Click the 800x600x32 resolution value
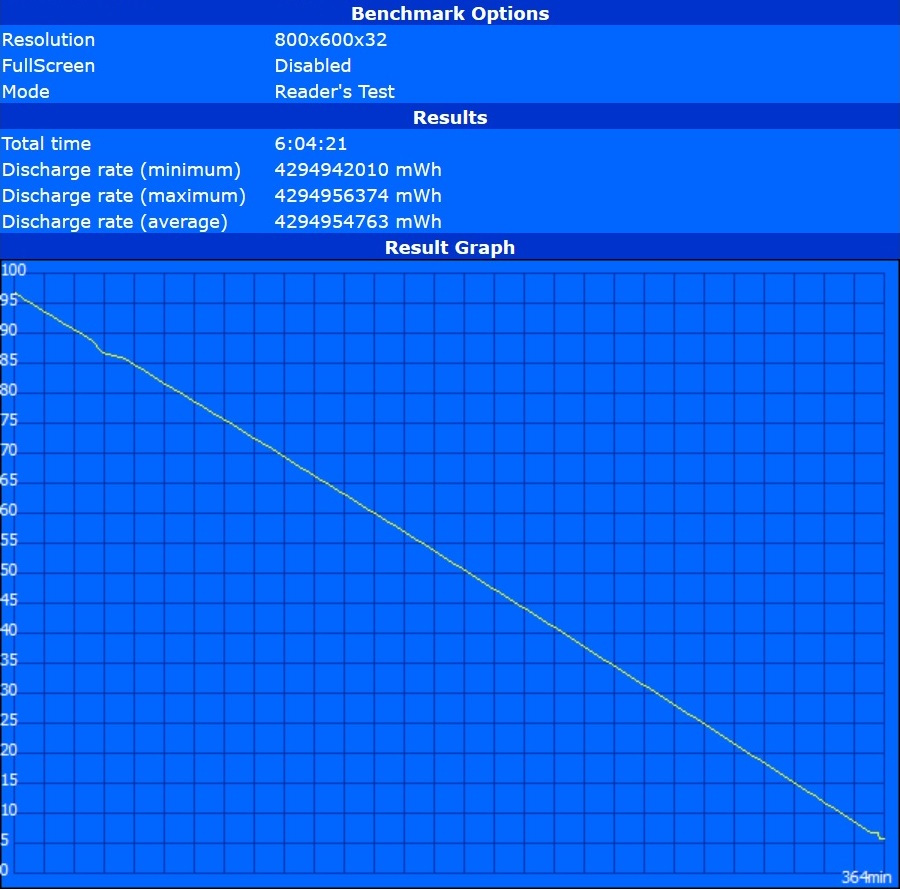This screenshot has height=890, width=900. (331, 40)
